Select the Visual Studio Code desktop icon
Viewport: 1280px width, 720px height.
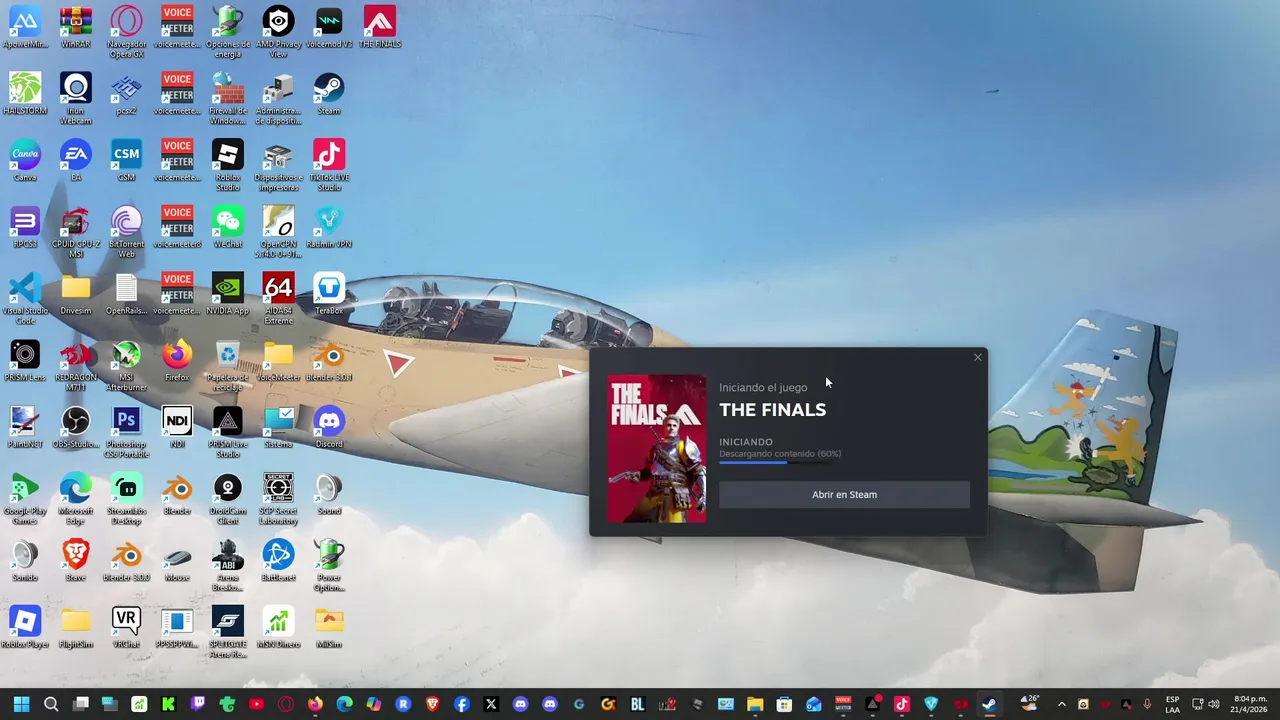click(25, 299)
